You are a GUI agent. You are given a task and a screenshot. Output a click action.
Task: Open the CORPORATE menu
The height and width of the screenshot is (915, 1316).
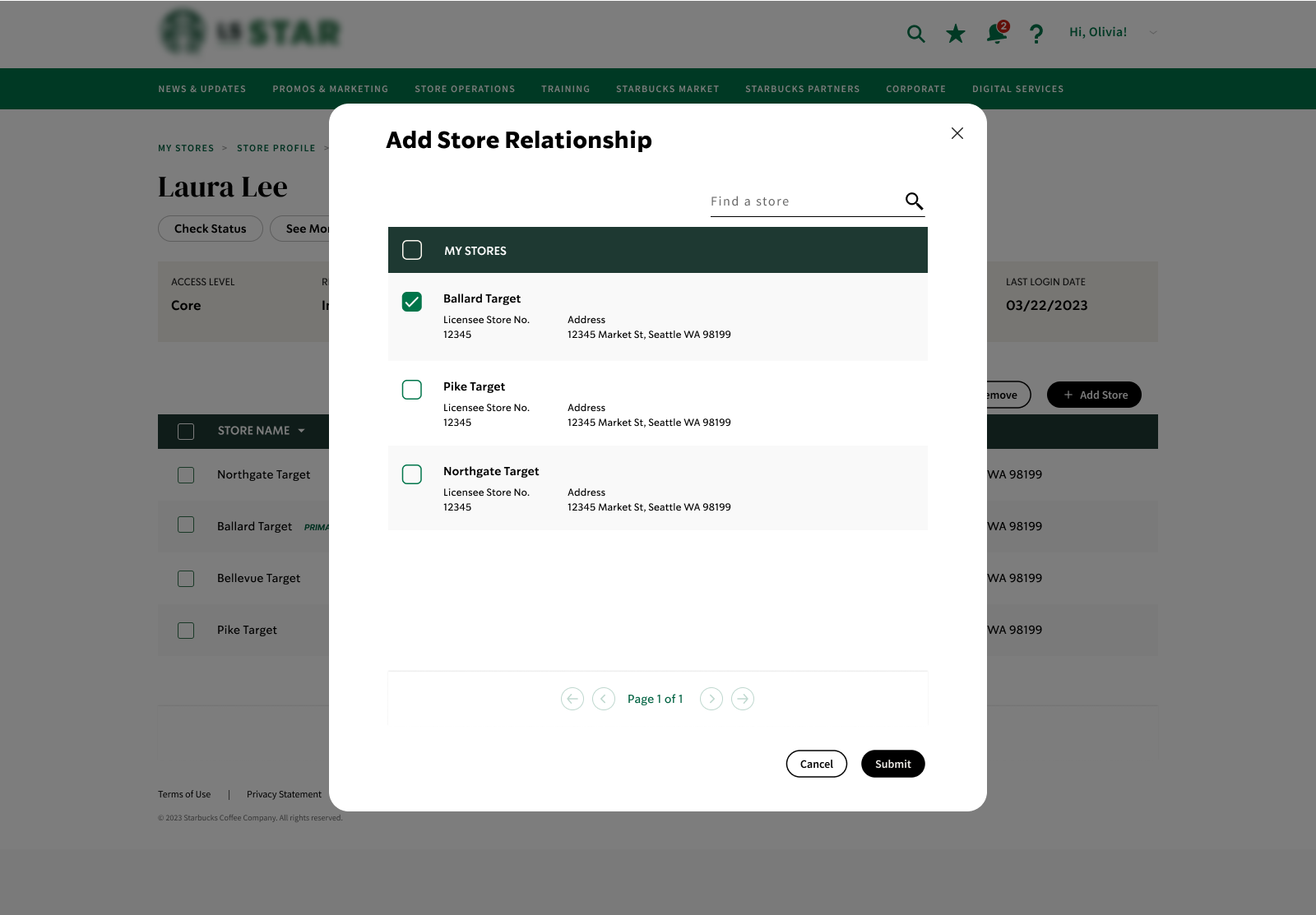click(916, 89)
